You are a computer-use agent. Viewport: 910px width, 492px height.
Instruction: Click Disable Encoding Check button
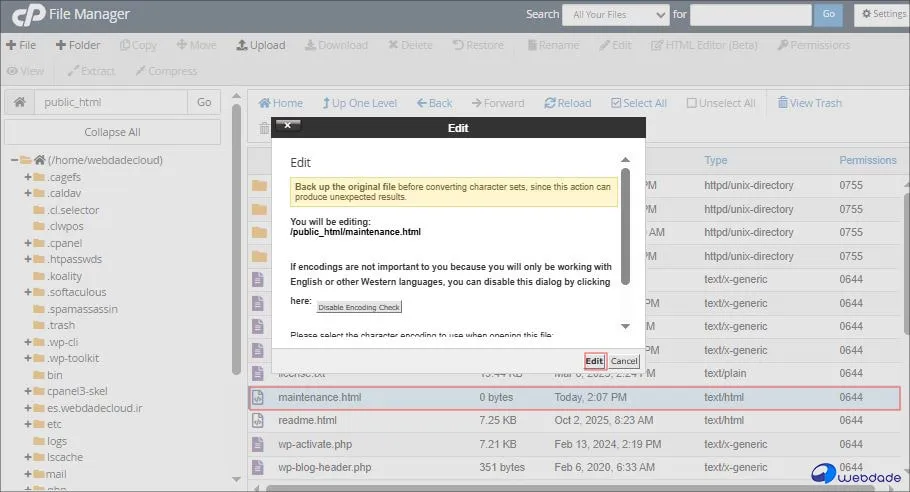coord(359,307)
